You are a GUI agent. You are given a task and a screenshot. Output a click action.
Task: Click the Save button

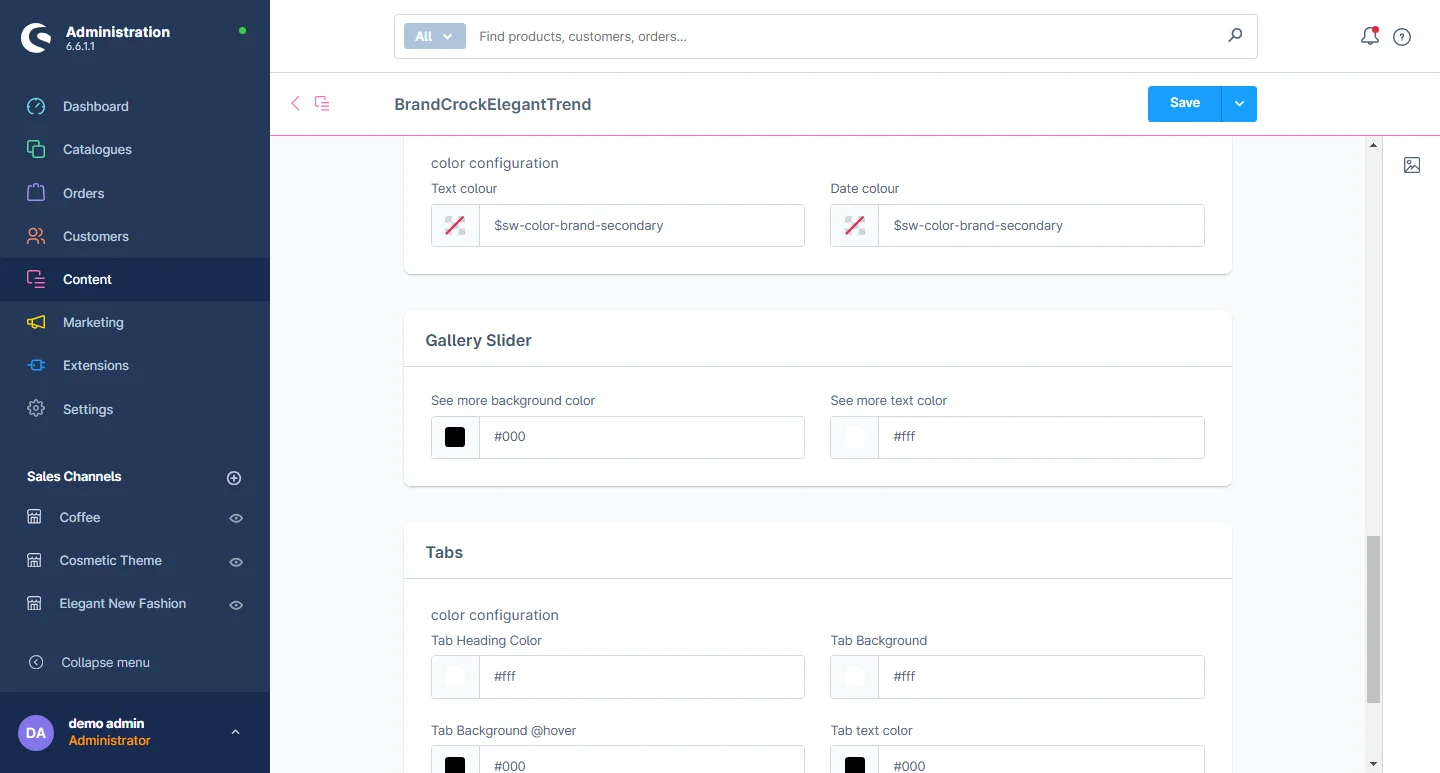tap(1184, 104)
